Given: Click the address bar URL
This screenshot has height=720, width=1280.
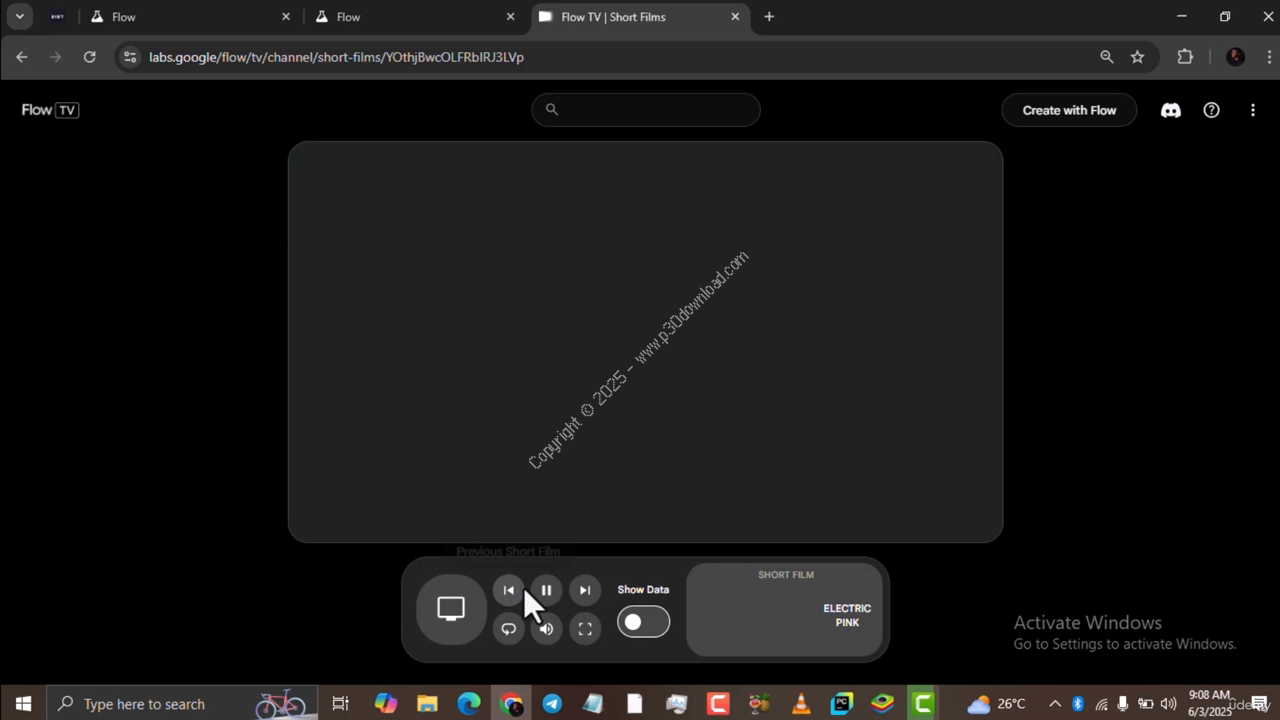Looking at the screenshot, I should tap(336, 57).
